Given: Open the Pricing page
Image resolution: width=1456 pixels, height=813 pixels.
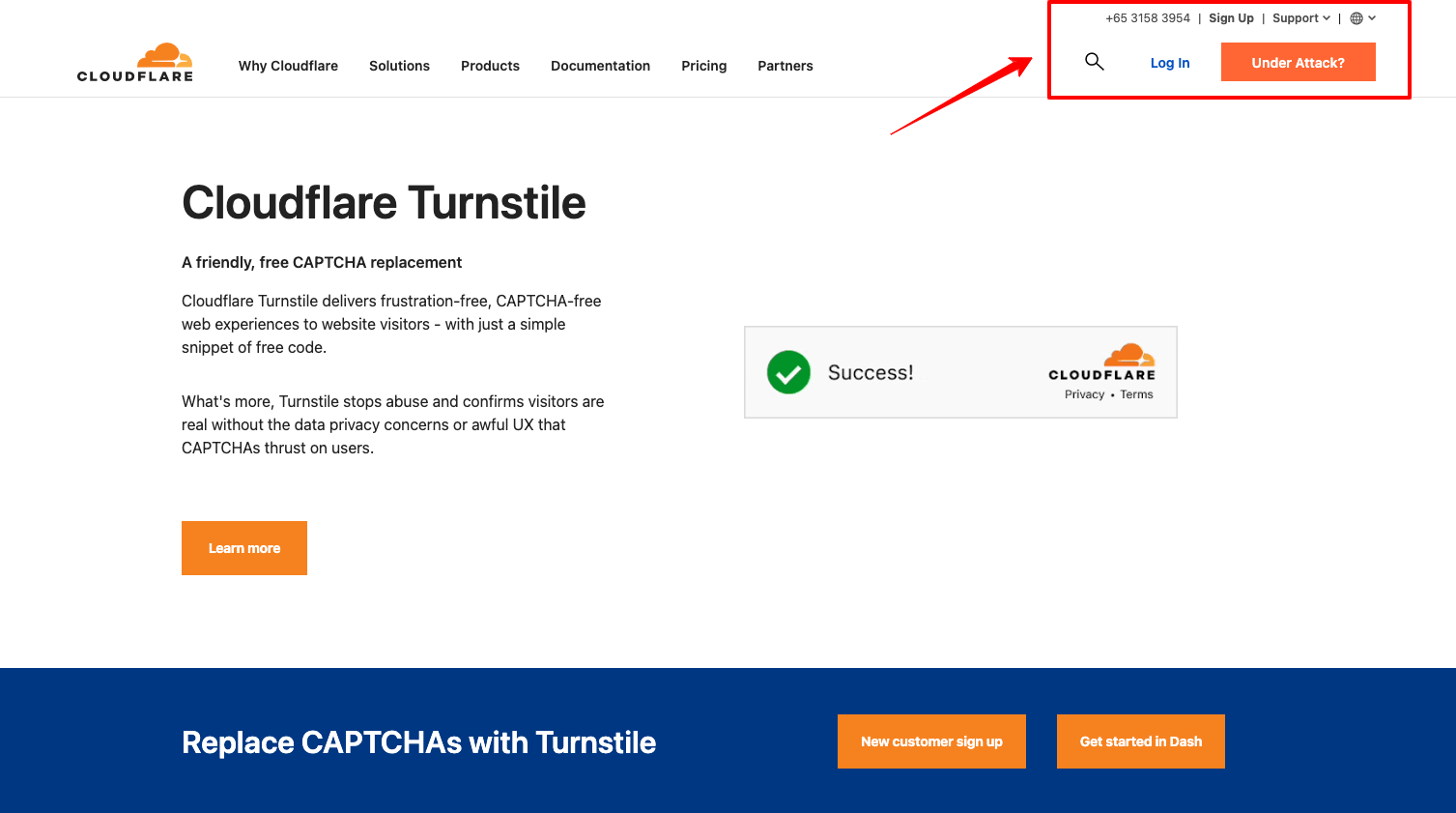Looking at the screenshot, I should pos(703,66).
